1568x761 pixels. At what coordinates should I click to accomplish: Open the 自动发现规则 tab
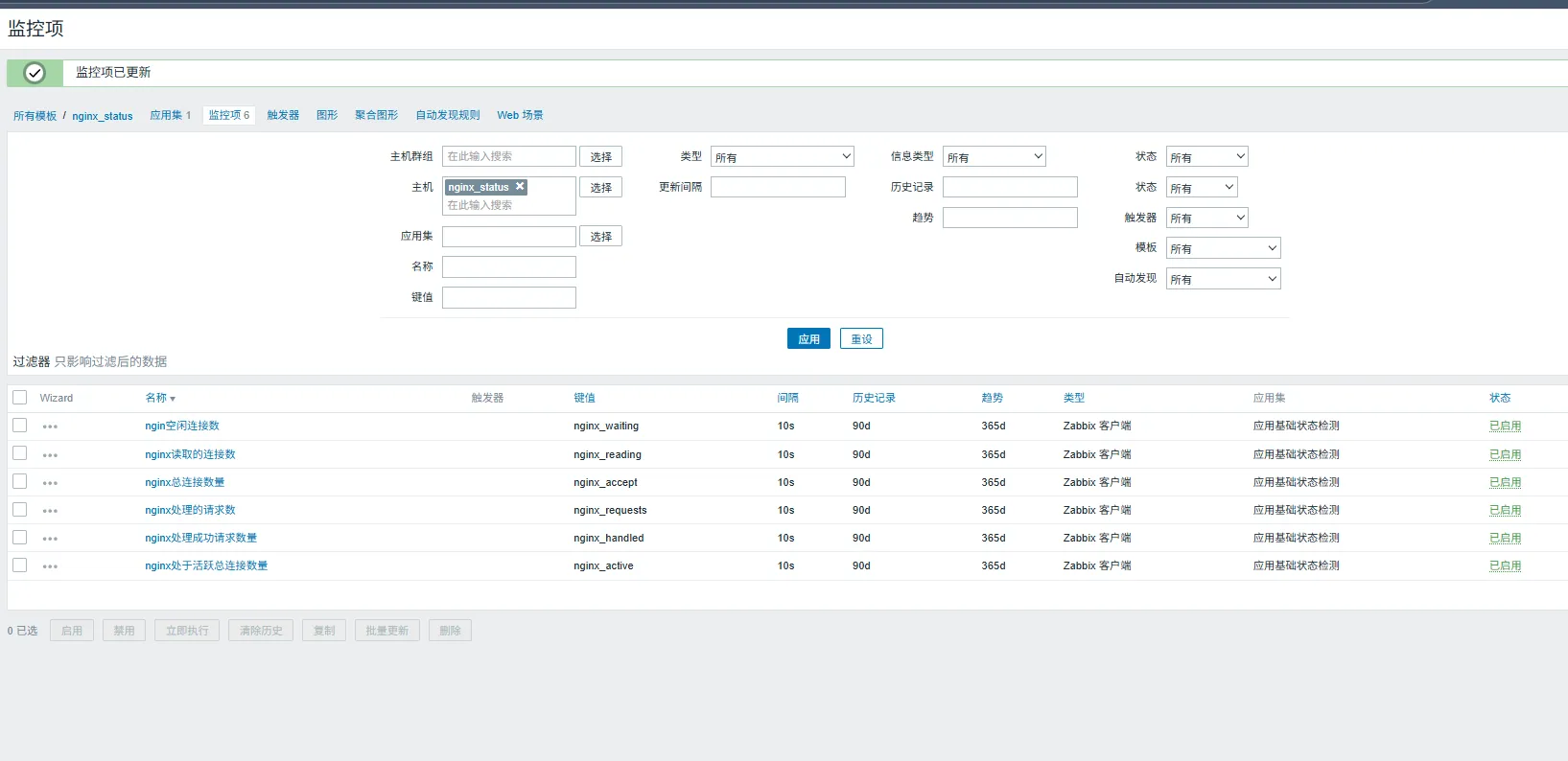point(447,115)
